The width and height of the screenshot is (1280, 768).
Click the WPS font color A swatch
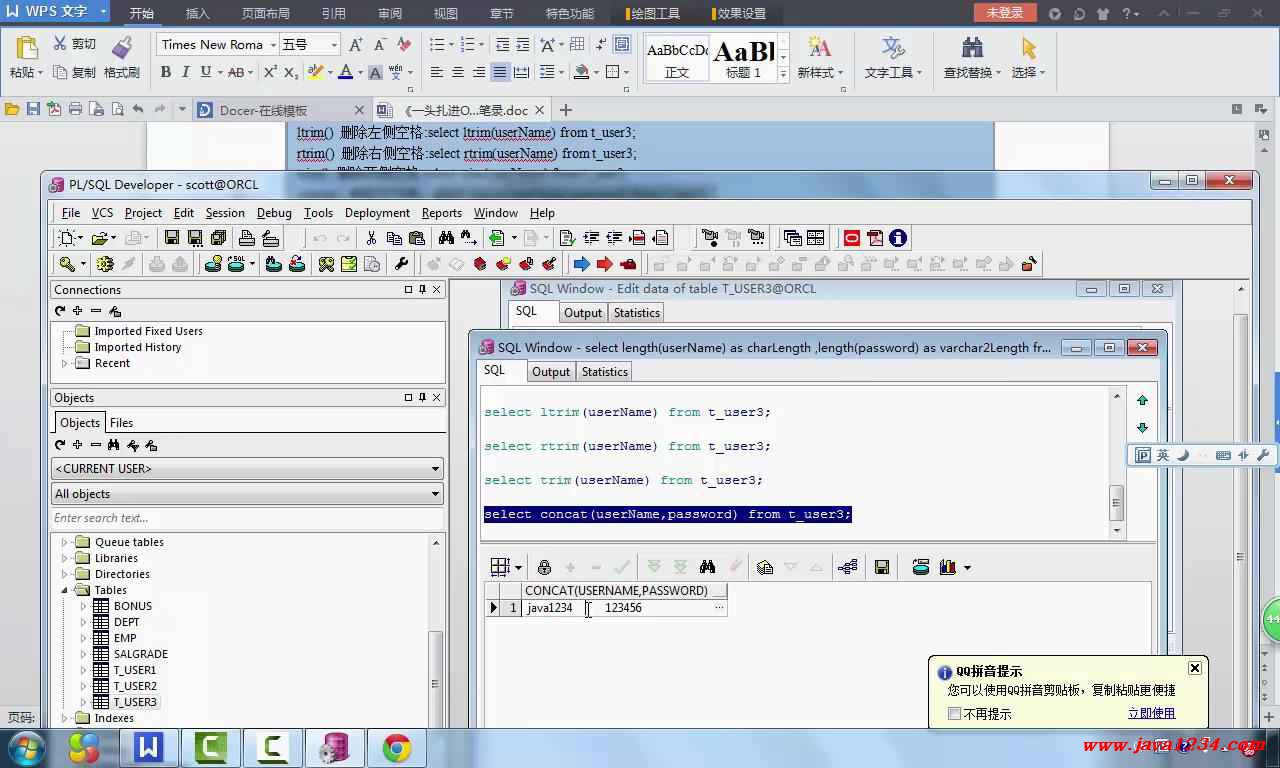click(x=345, y=72)
